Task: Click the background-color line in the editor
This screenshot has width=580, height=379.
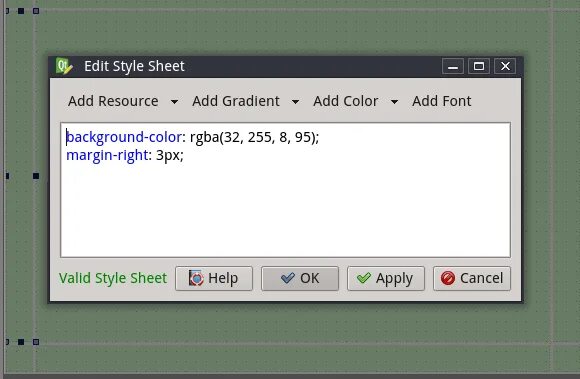Action: coord(192,137)
